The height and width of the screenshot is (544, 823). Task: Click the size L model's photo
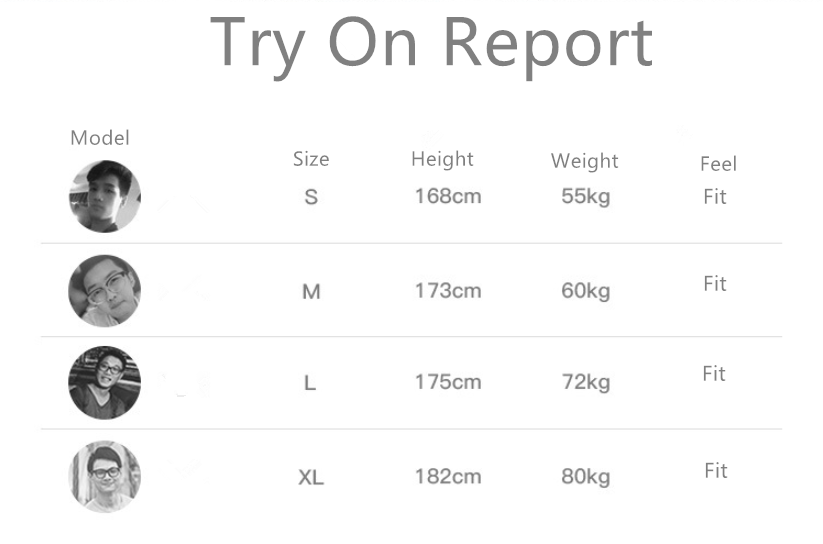[104, 383]
